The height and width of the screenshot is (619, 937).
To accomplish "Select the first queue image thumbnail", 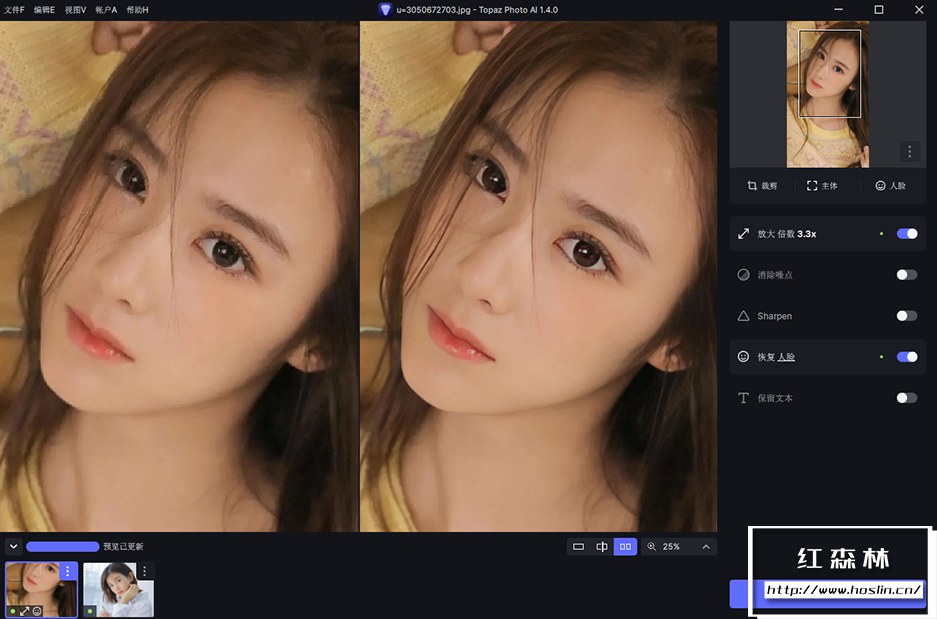I will click(41, 590).
